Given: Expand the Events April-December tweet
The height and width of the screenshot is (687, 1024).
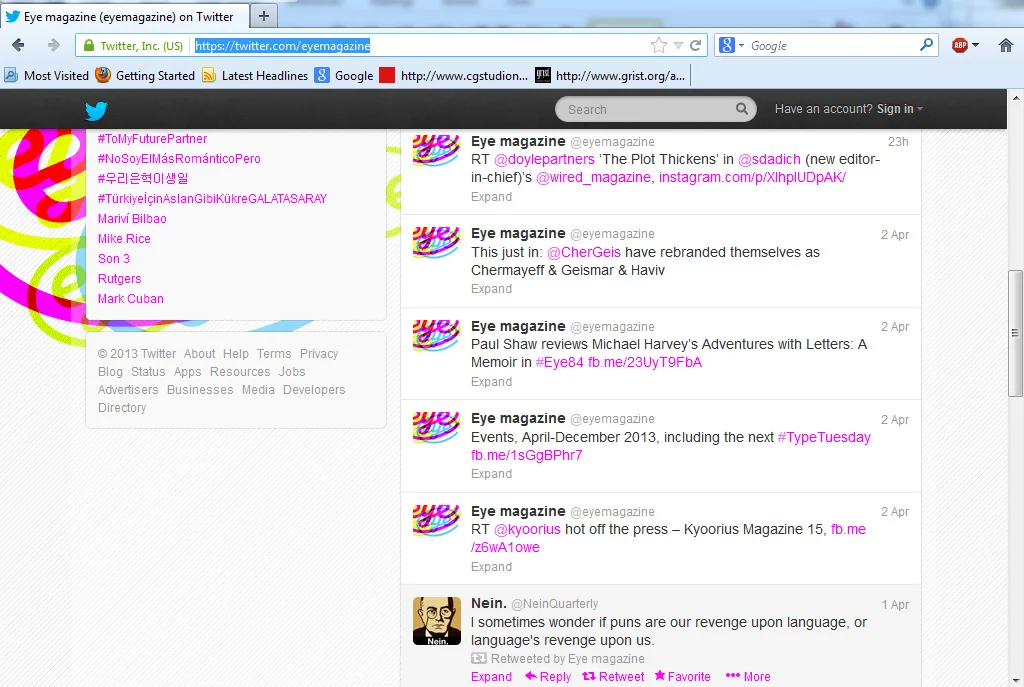Looking at the screenshot, I should click(491, 473).
